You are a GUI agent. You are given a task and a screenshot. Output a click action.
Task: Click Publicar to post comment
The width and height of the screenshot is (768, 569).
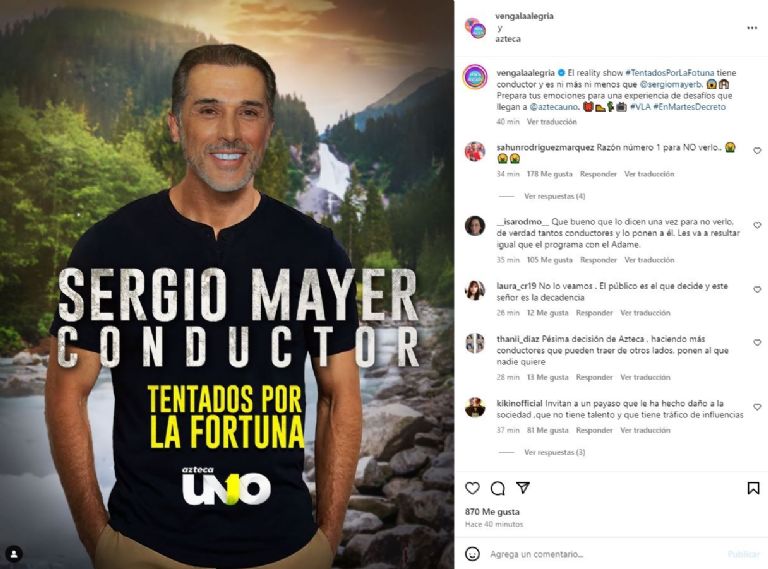pyautogui.click(x=744, y=554)
